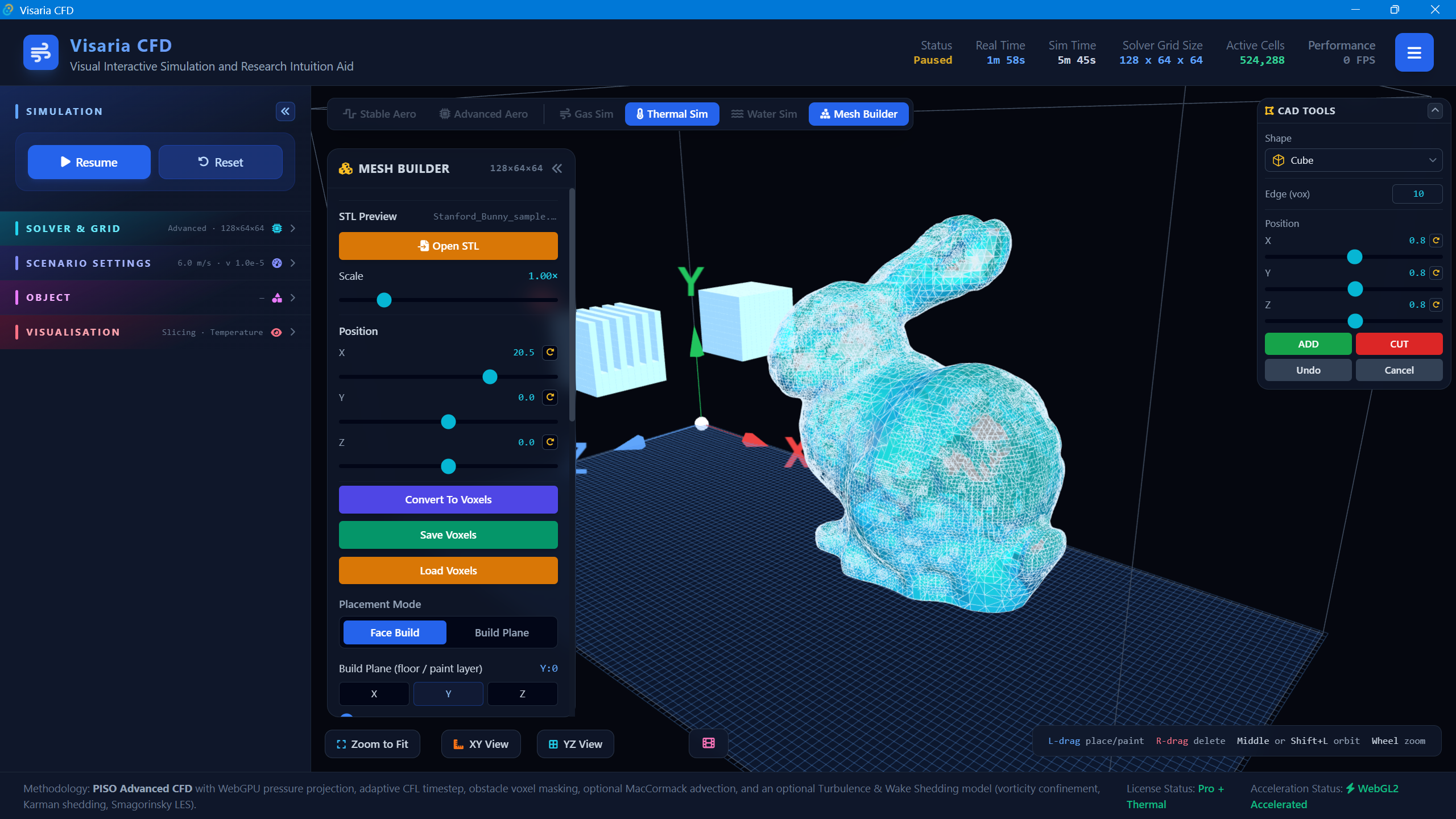
Task: Click the Object shapes icon
Action: click(x=277, y=297)
